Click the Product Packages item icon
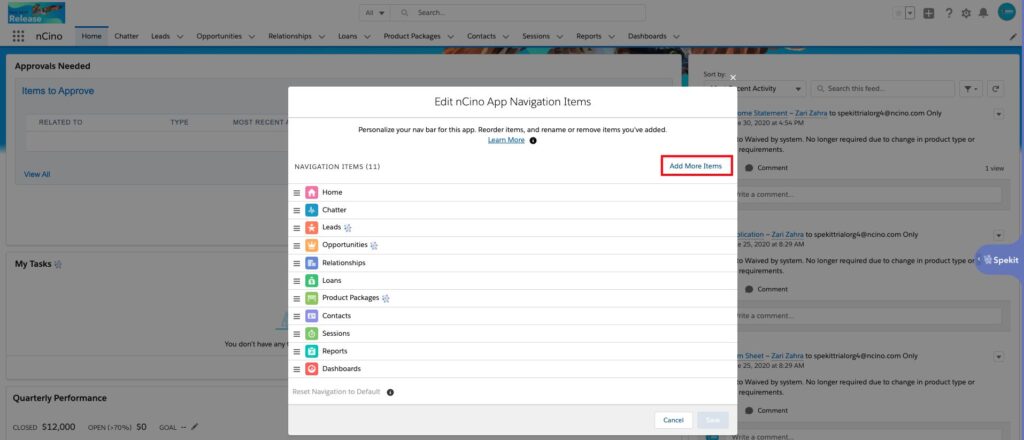This screenshot has width=1024, height=440. coord(312,298)
